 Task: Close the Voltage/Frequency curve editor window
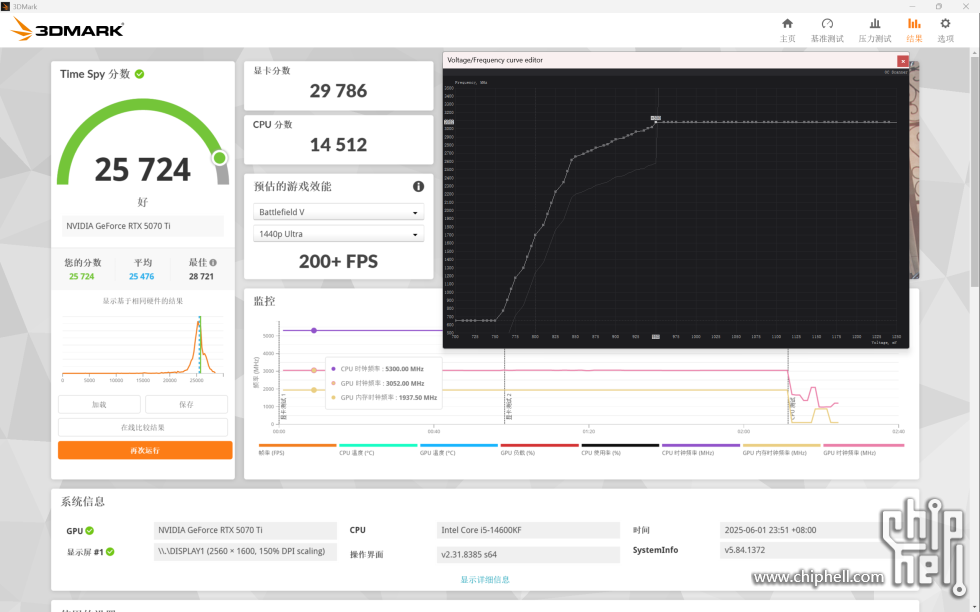tap(902, 61)
